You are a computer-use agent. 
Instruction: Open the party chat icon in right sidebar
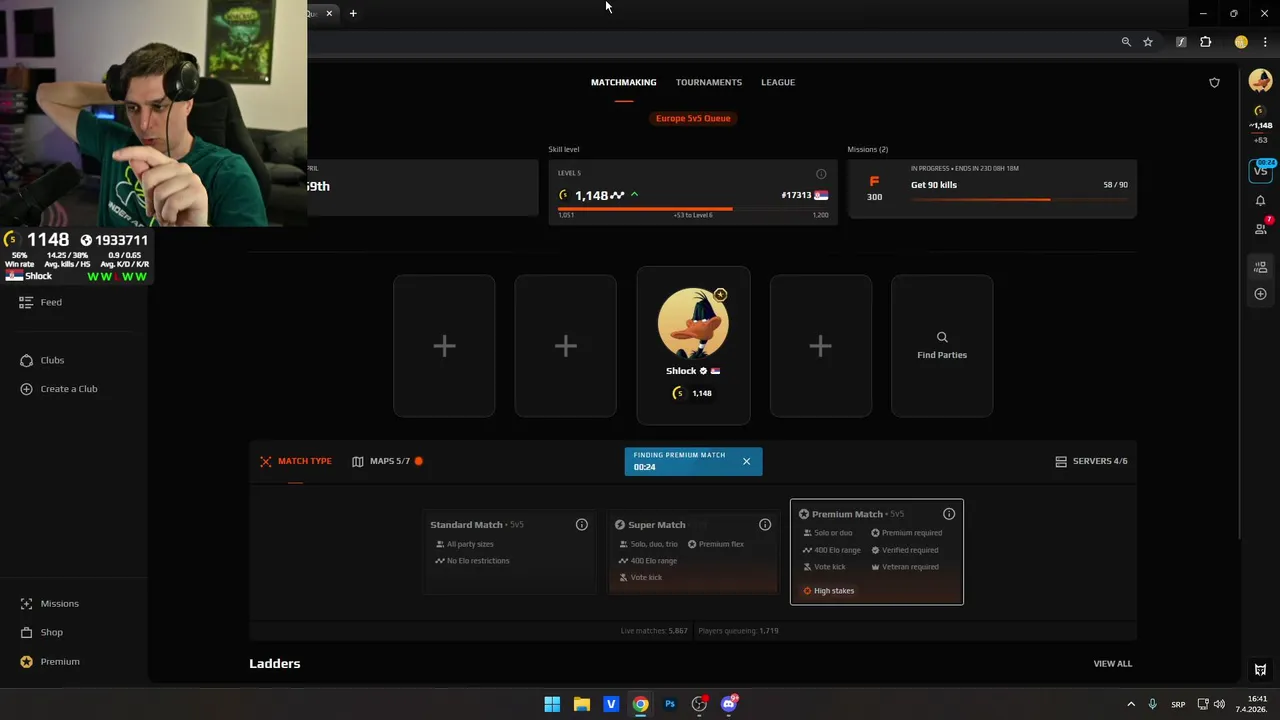(x=1260, y=266)
